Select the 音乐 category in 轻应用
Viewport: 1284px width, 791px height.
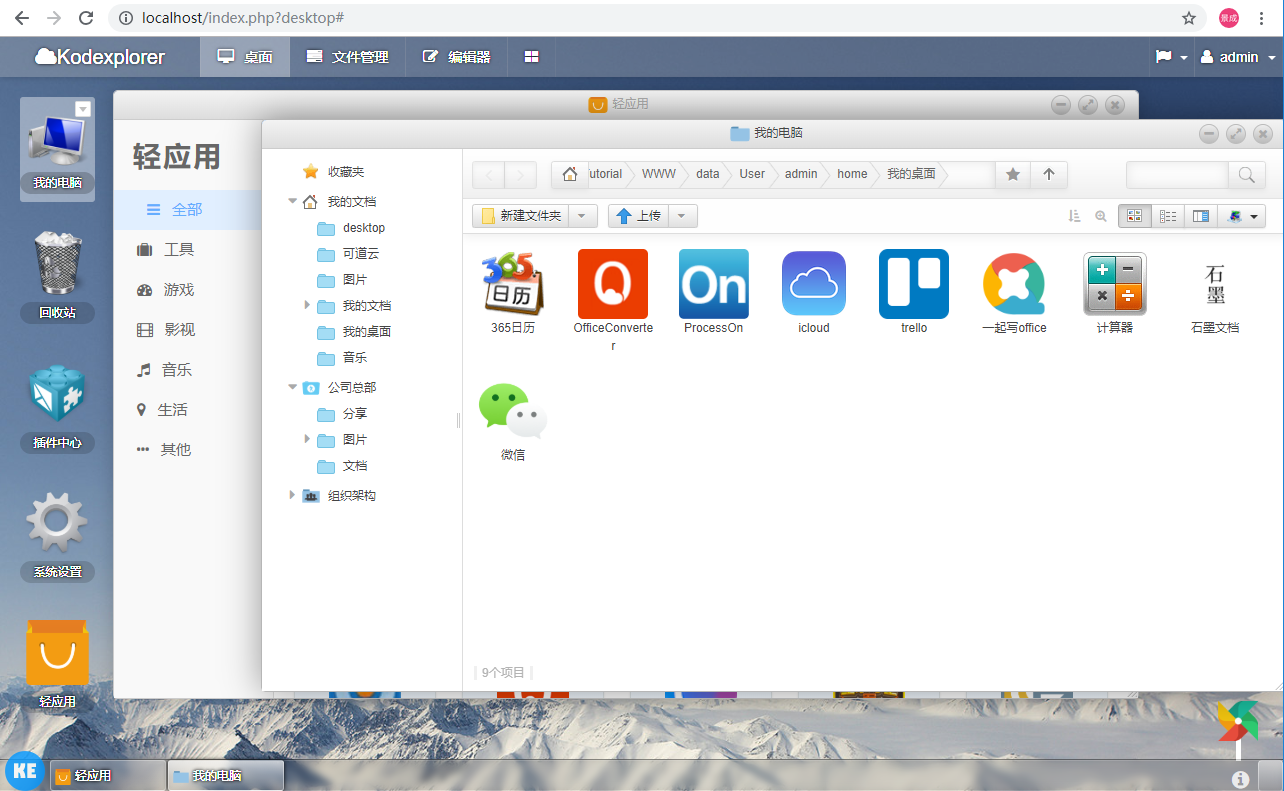(x=188, y=369)
